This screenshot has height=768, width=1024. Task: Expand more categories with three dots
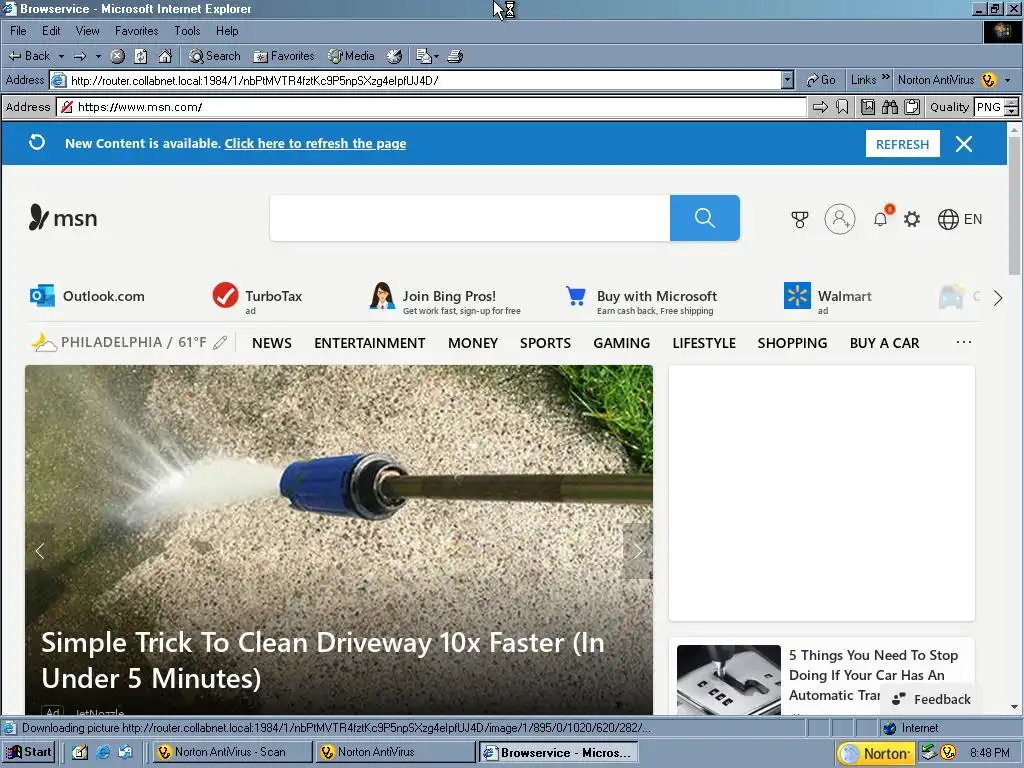[964, 342]
